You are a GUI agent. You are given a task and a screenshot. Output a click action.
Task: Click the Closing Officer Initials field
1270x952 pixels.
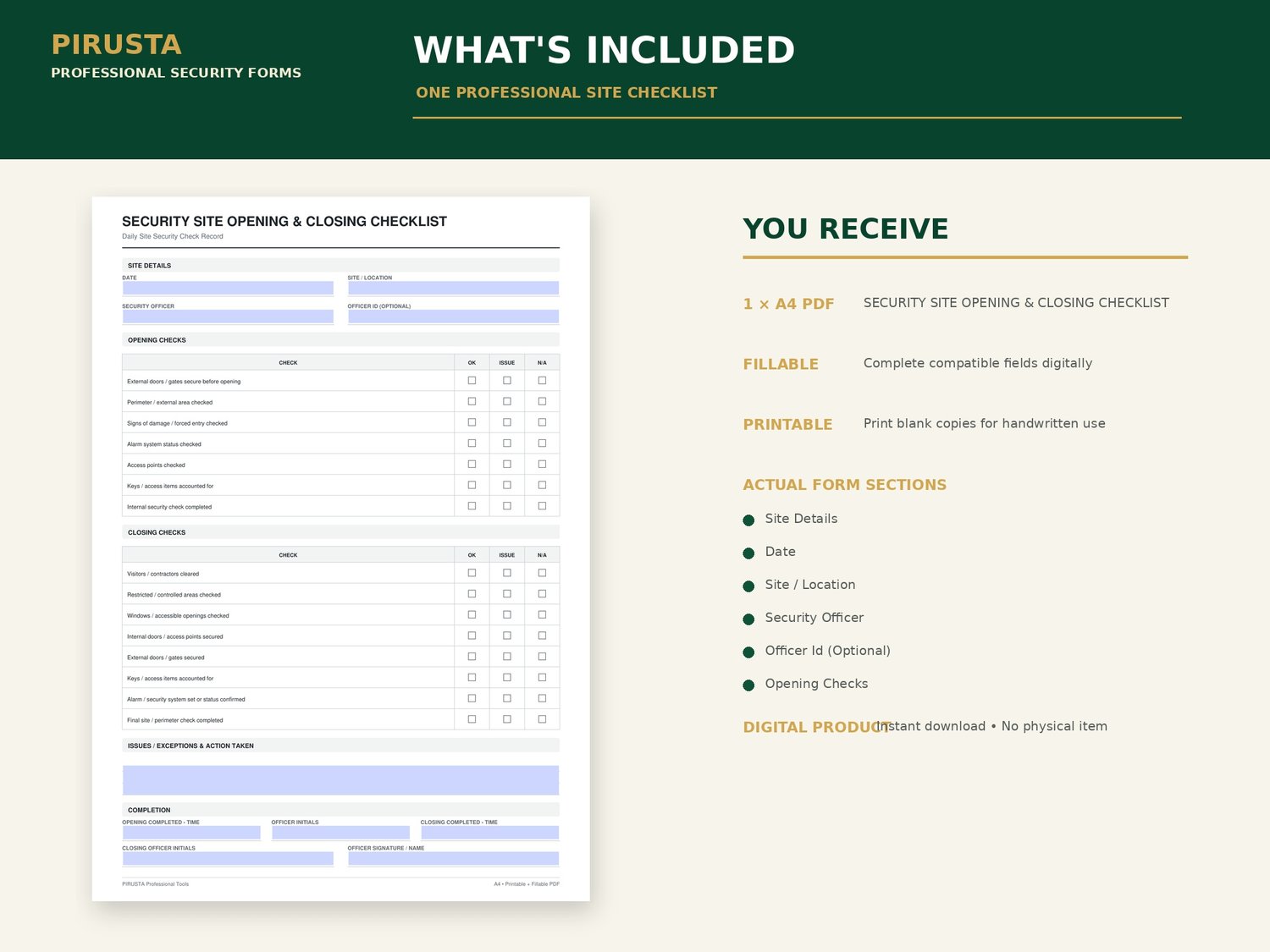click(228, 858)
